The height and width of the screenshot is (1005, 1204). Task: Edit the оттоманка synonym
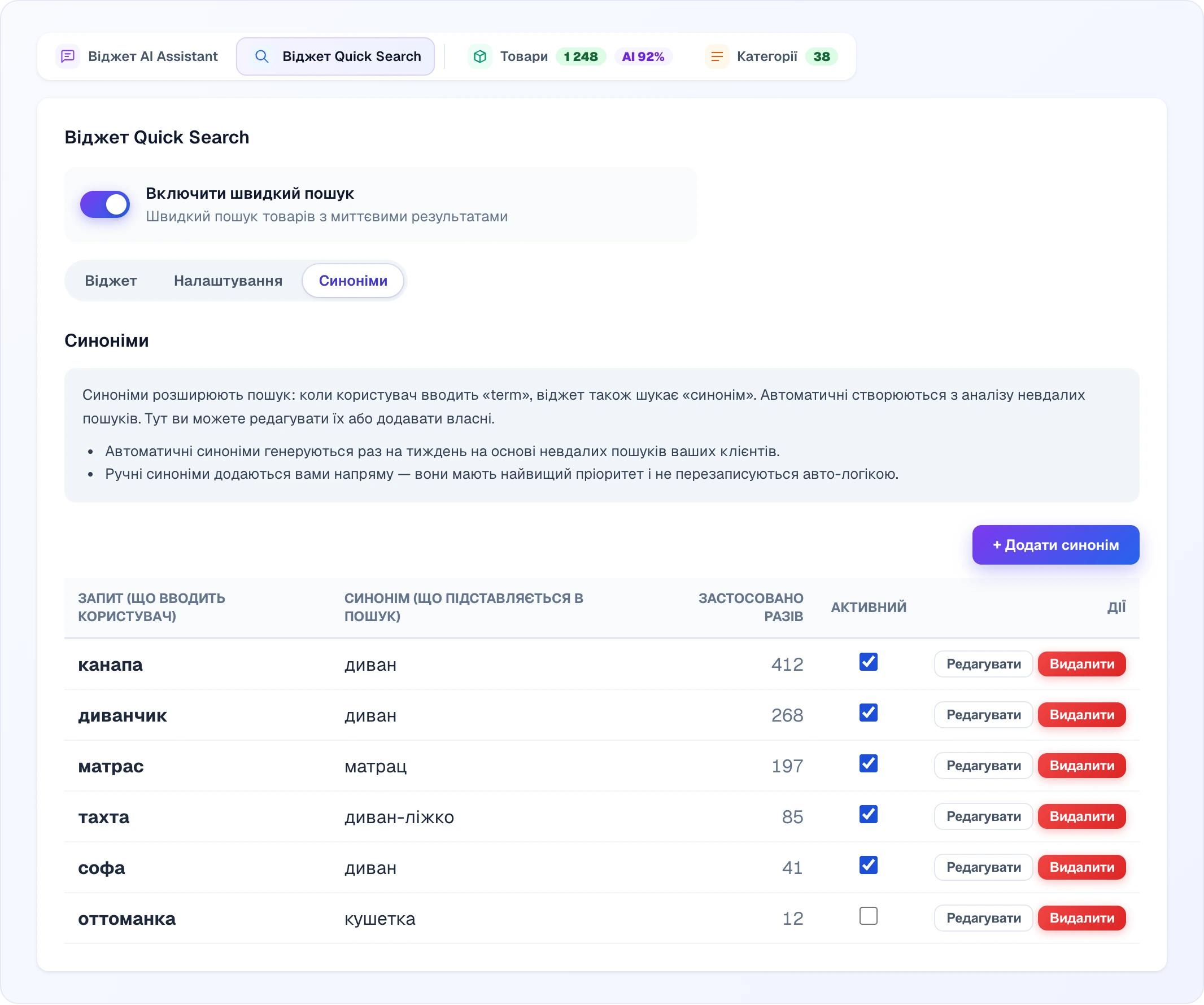click(x=983, y=919)
